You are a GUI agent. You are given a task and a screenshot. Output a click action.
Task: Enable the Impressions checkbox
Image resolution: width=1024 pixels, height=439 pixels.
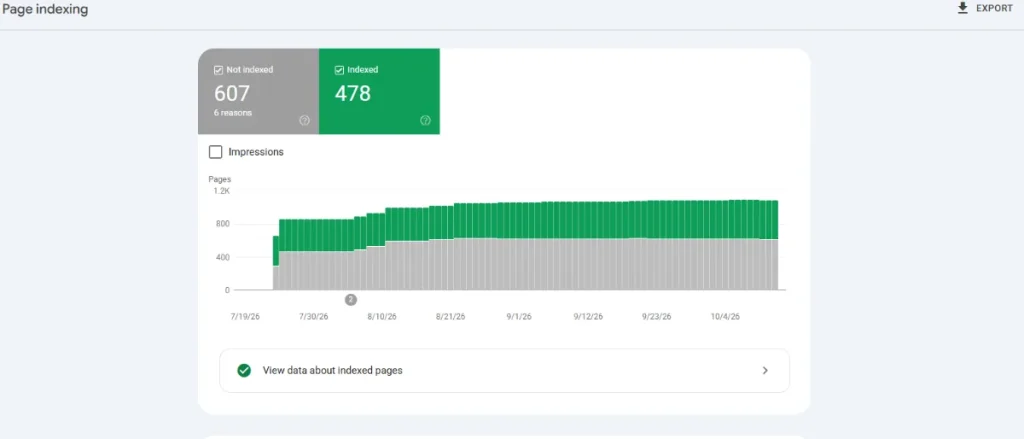point(216,152)
